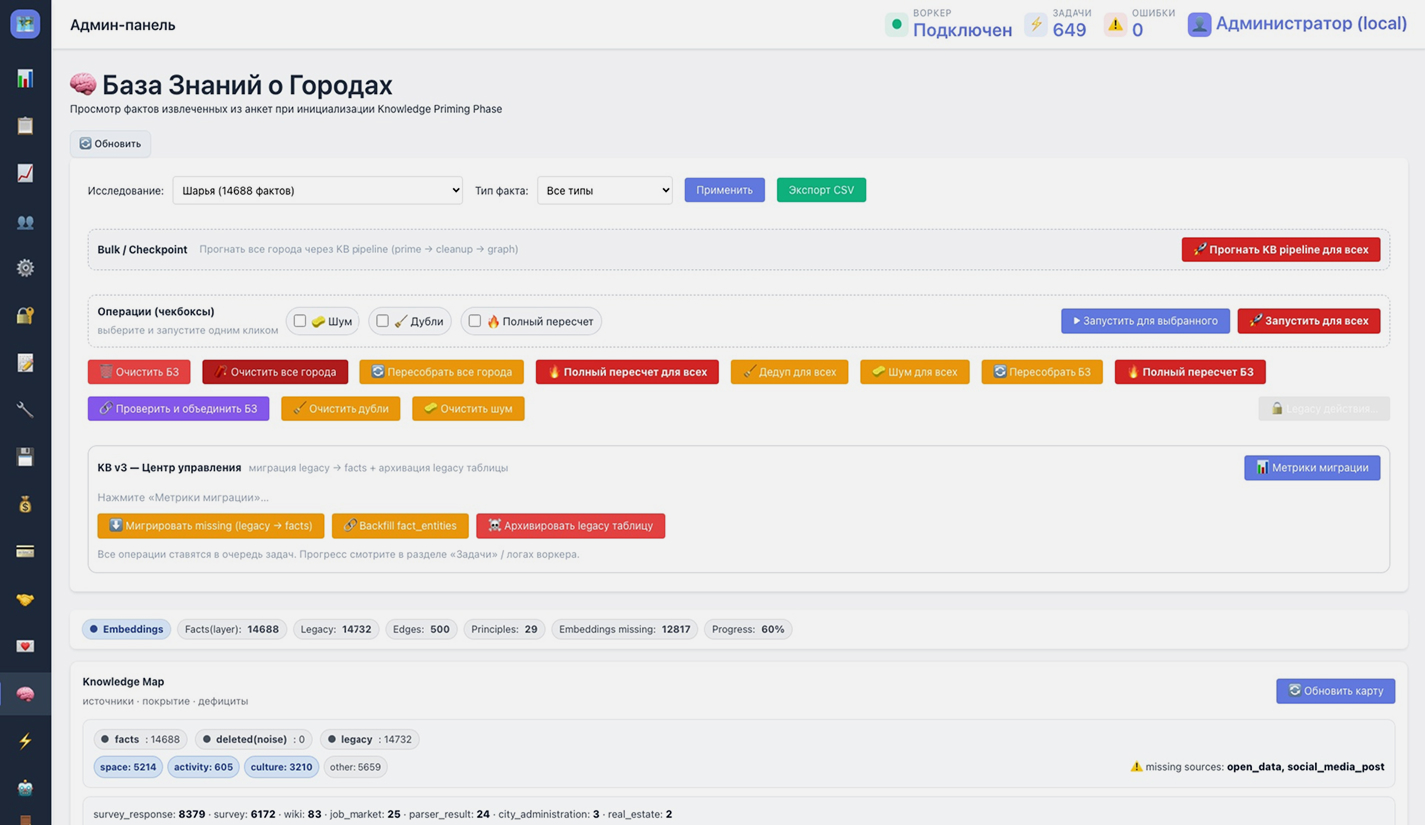1425x825 pixels.
Task: Open the users icon in sidebar
Action: pyautogui.click(x=25, y=221)
